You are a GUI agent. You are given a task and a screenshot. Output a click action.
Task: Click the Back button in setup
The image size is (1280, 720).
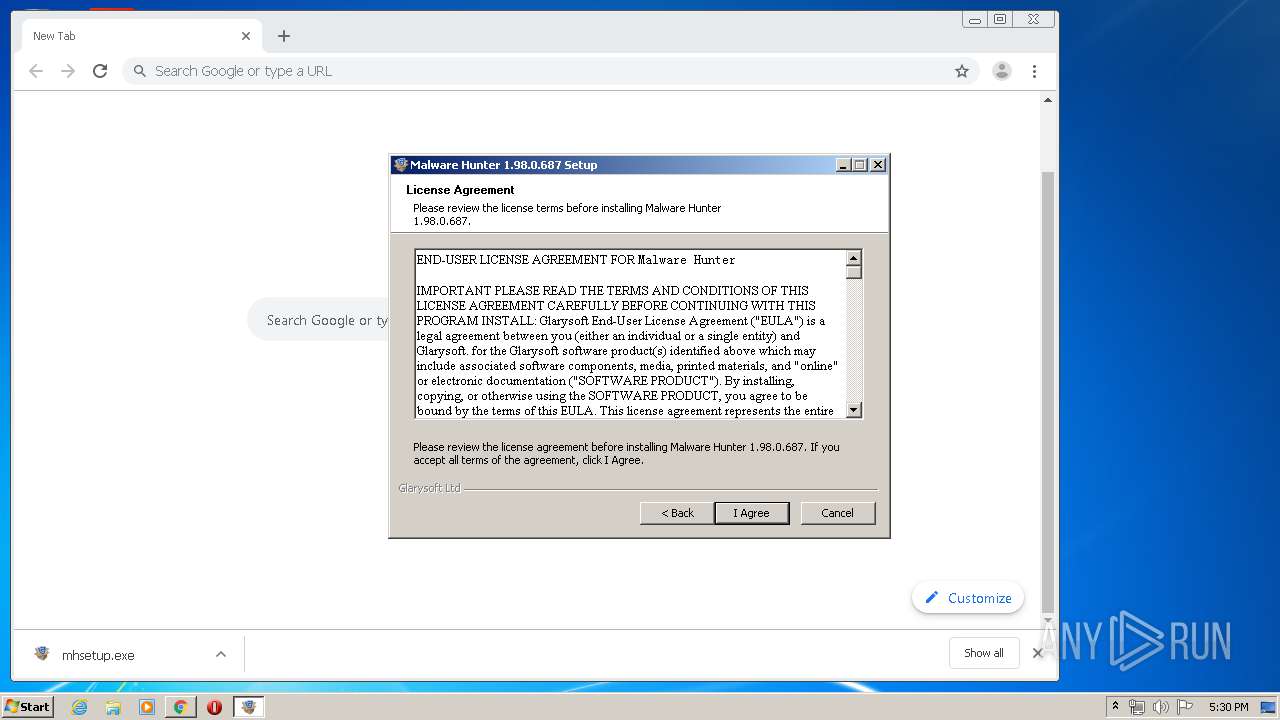(677, 513)
